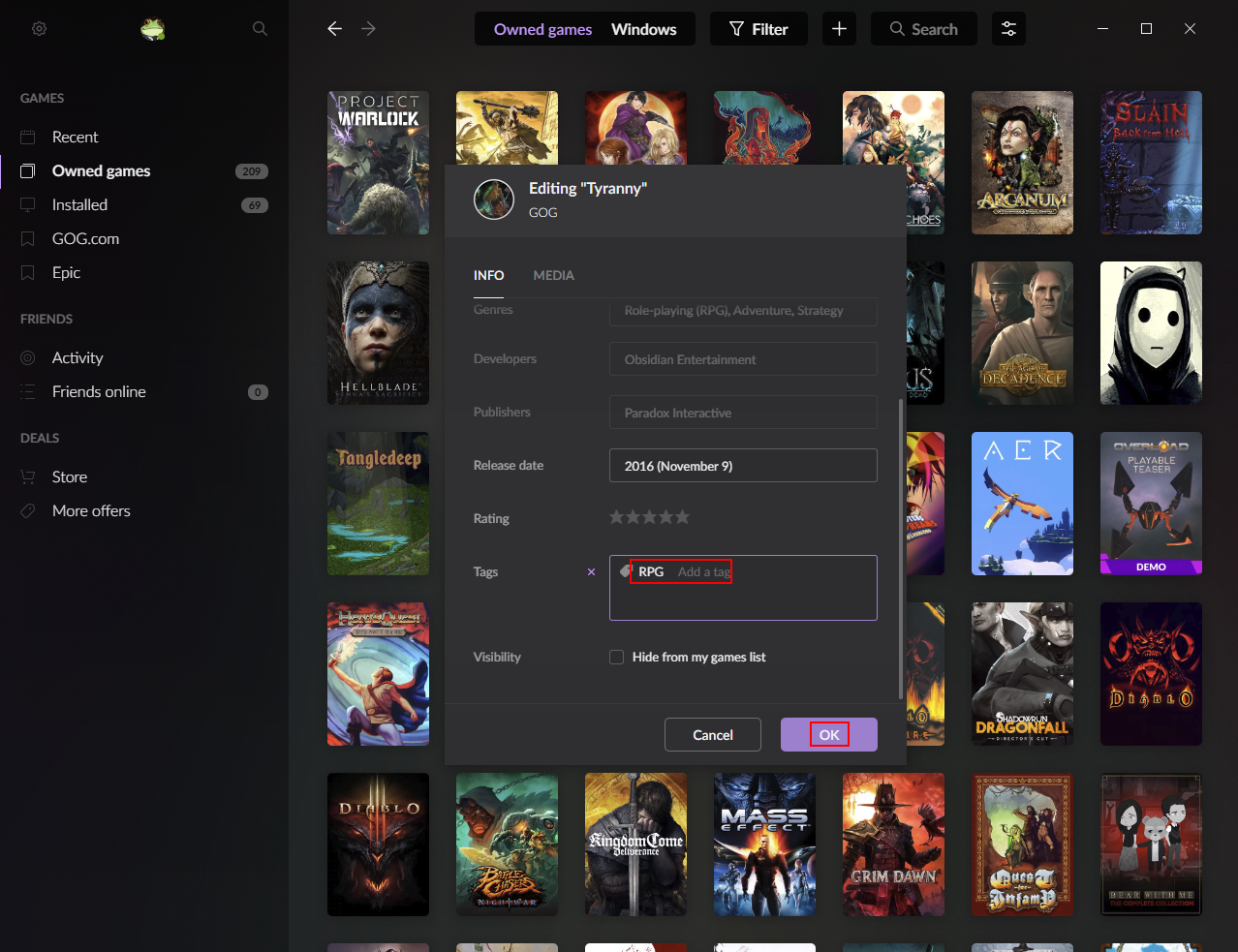This screenshot has height=952, width=1238.
Task: Click the Owned games sidebar icon
Action: point(28,170)
